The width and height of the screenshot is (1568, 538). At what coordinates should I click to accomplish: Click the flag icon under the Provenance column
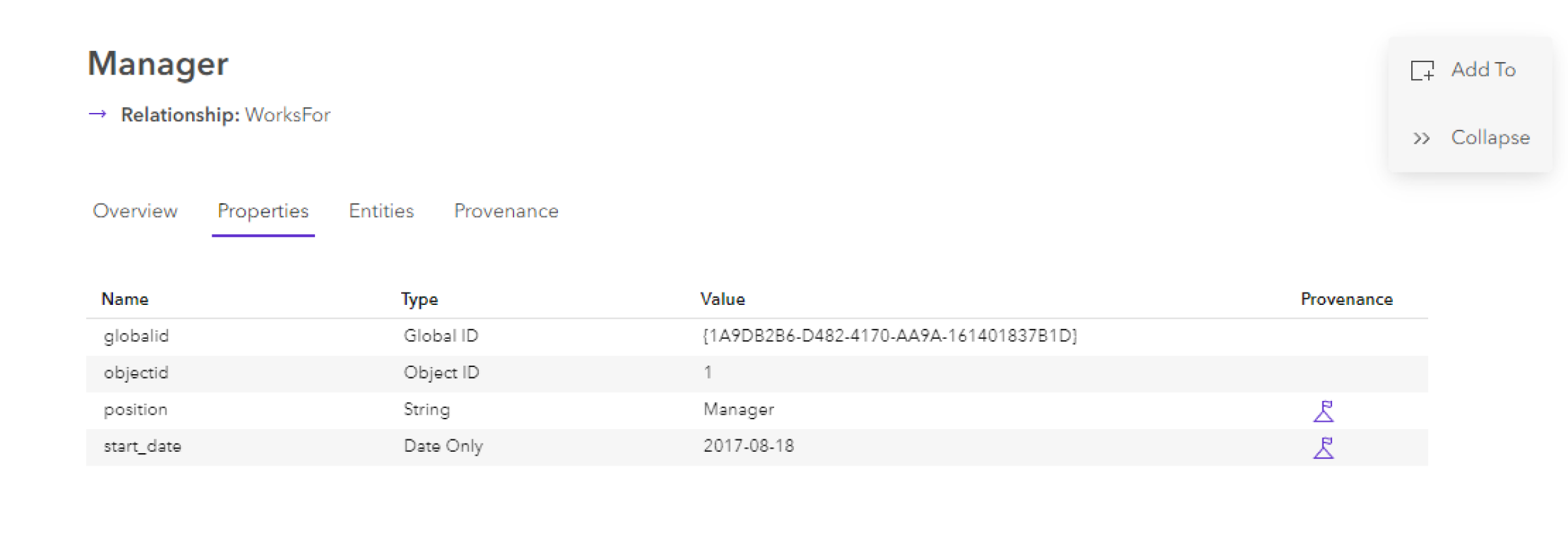[x=1324, y=410]
